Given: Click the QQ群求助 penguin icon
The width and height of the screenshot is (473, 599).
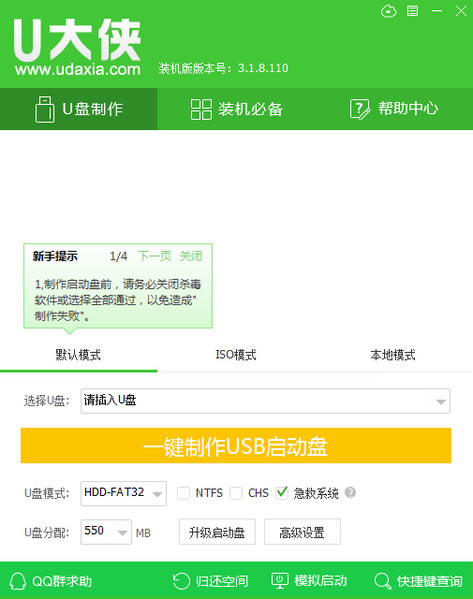Looking at the screenshot, I should coord(17,581).
